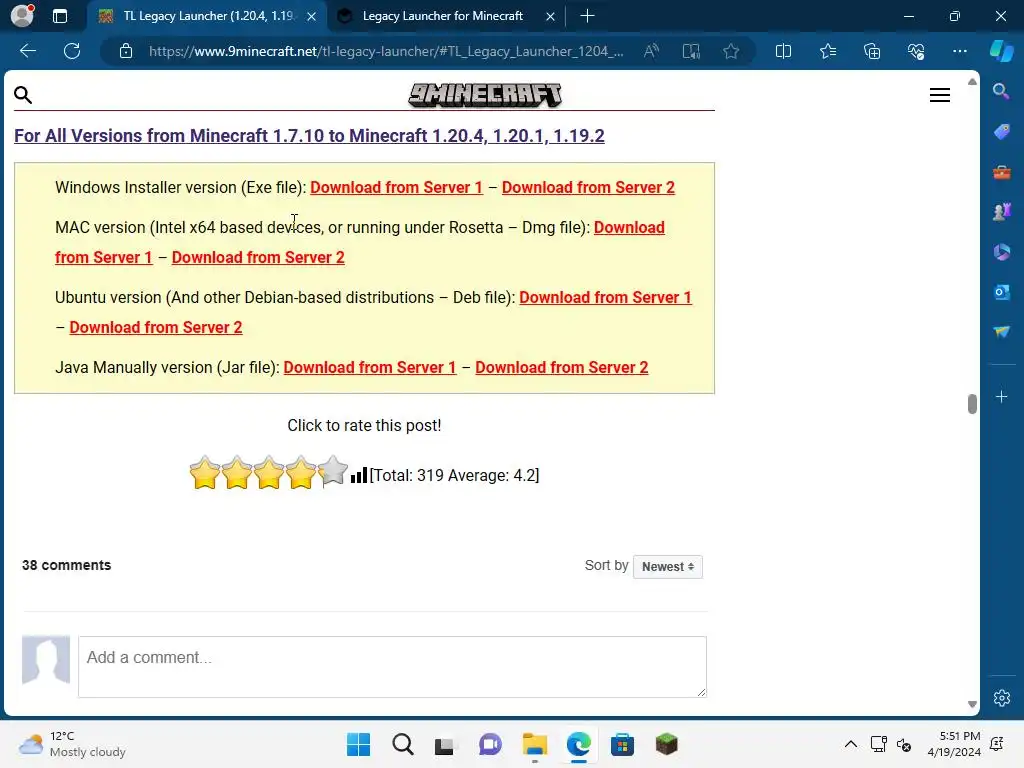
Task: Download MAC version from Server 2
Action: tap(258, 257)
